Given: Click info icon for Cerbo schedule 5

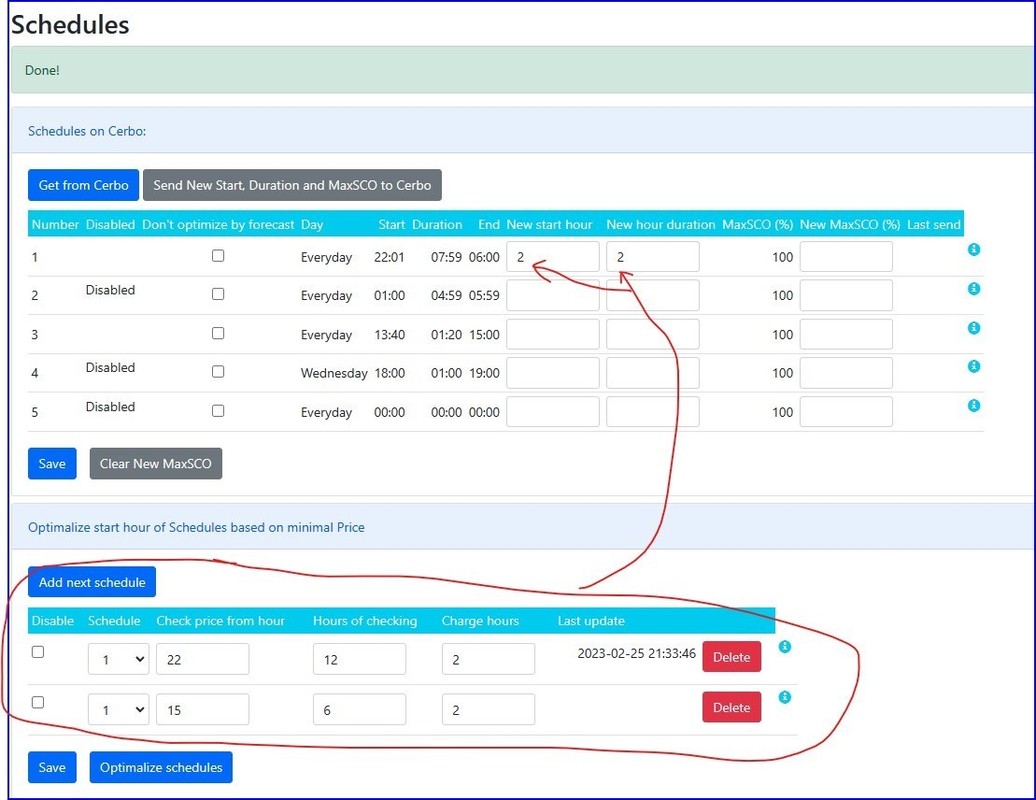Looking at the screenshot, I should pos(974,406).
